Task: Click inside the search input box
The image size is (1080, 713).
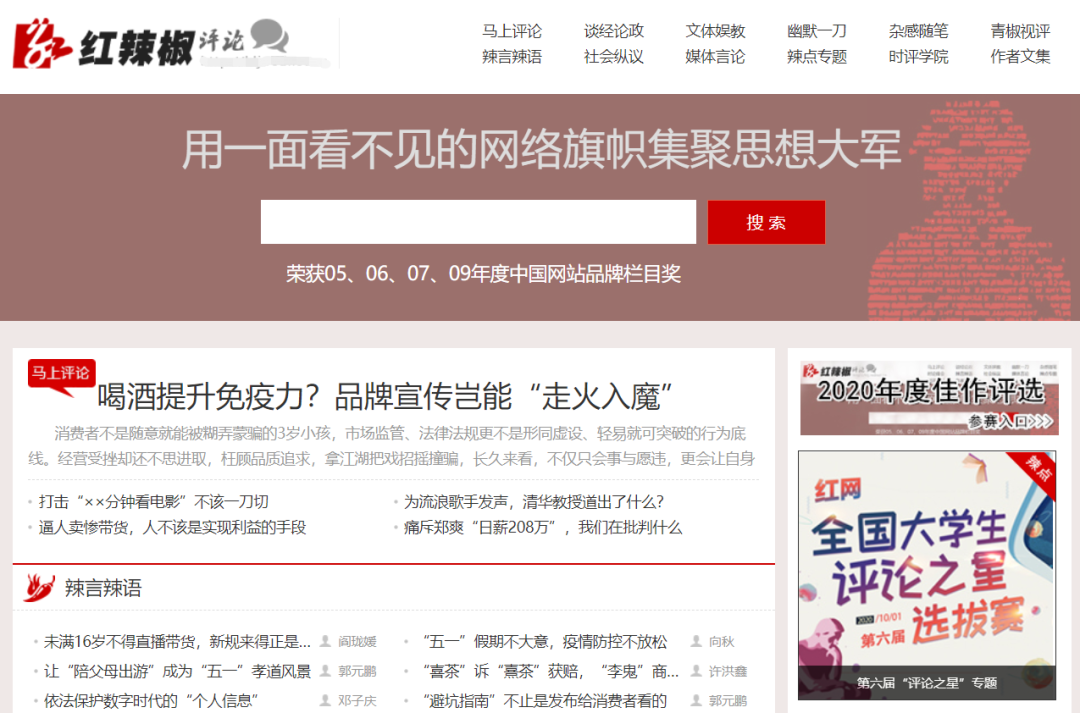Action: [x=478, y=222]
